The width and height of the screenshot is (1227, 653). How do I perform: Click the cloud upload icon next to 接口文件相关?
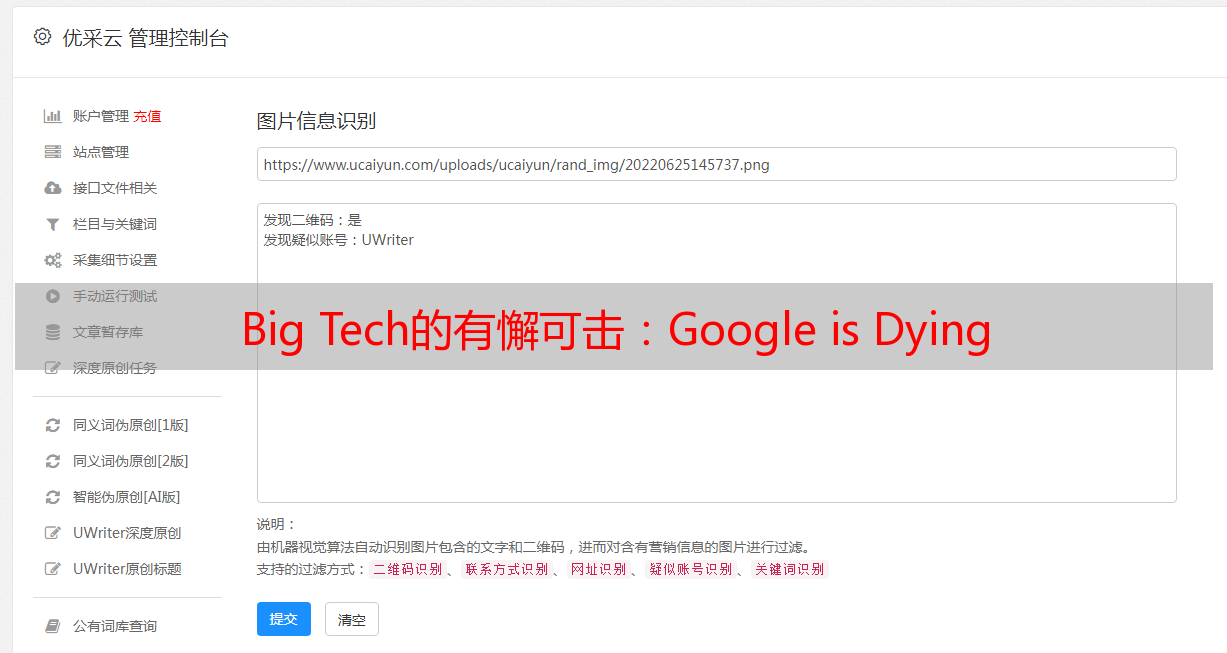click(53, 188)
